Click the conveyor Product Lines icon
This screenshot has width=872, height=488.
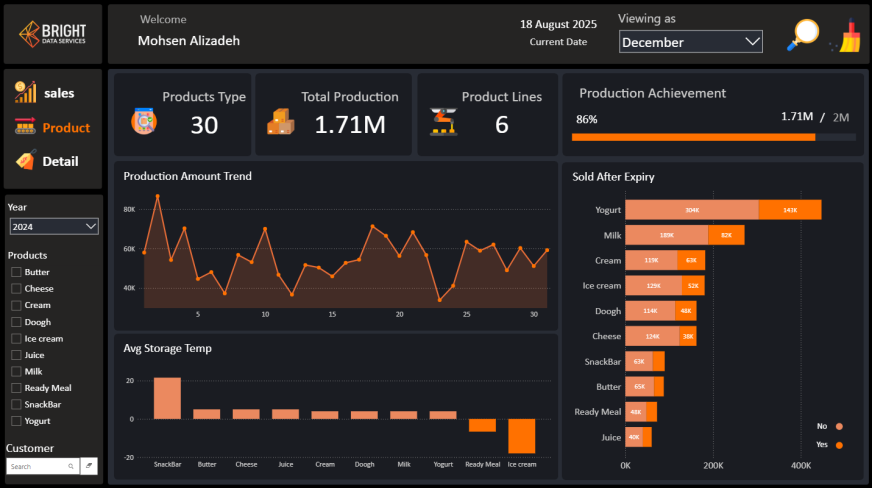(442, 121)
